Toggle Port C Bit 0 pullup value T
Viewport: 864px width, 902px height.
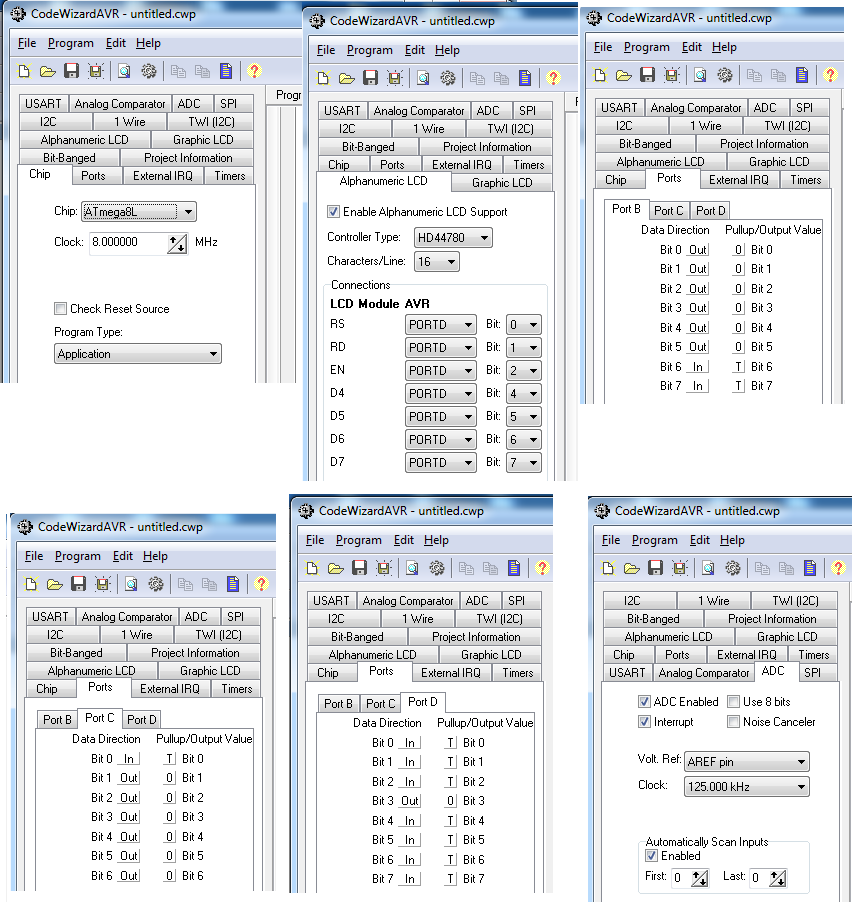coord(169,759)
